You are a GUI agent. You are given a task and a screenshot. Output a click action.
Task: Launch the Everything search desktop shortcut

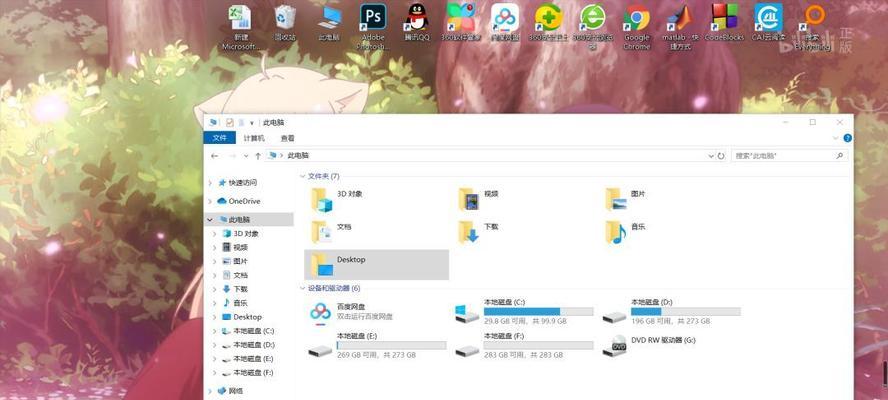812,27
